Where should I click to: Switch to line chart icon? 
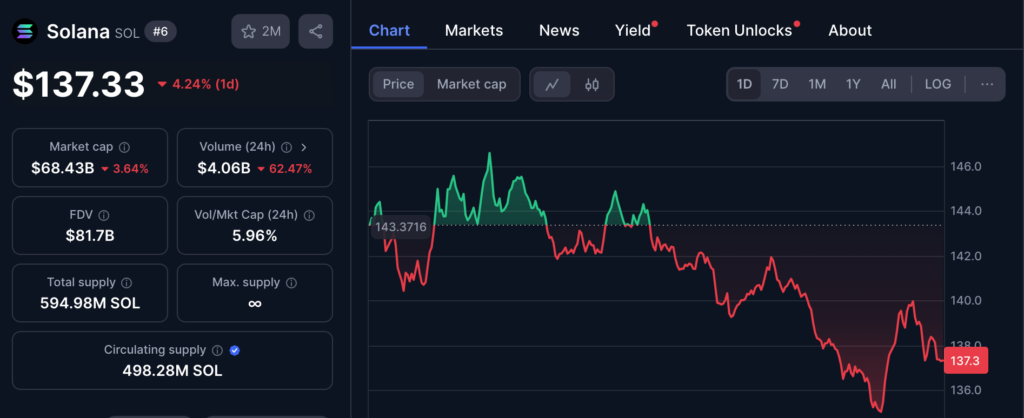coord(552,84)
